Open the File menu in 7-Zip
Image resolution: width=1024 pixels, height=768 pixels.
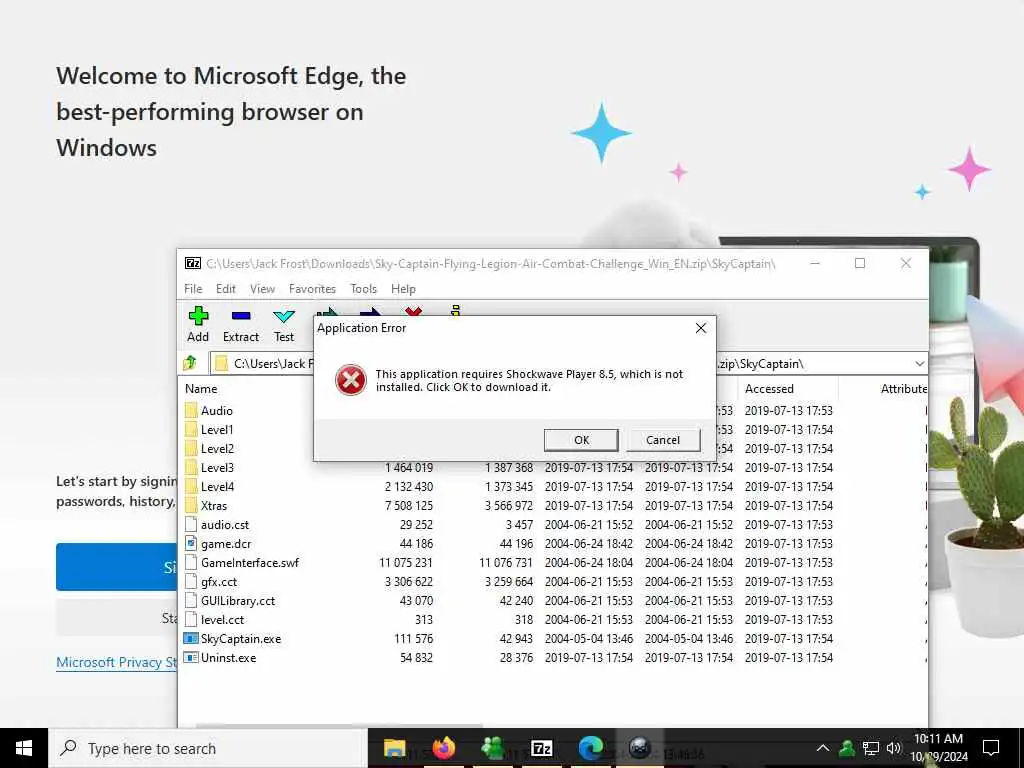193,289
